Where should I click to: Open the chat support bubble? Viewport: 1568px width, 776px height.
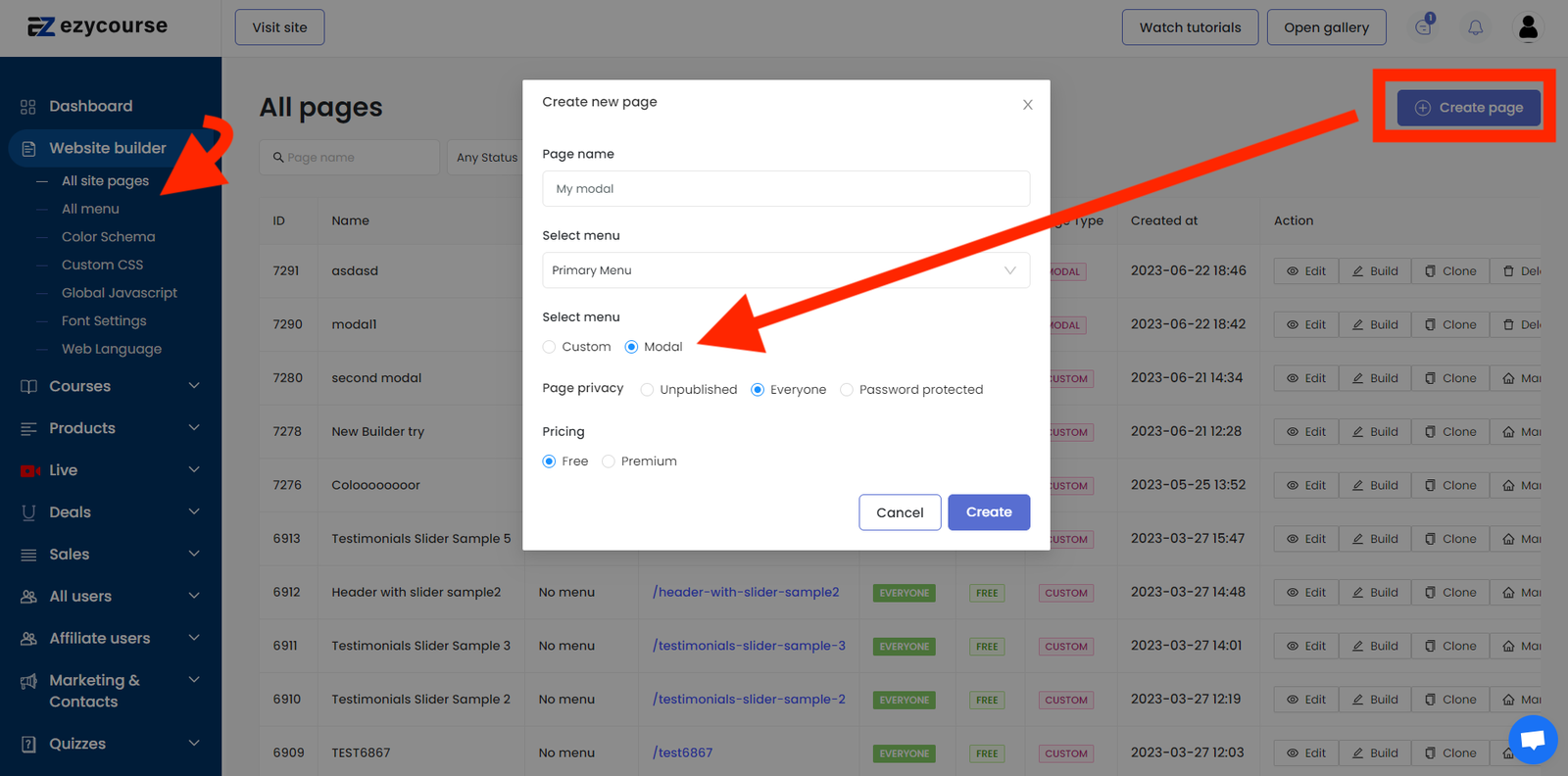pos(1533,740)
